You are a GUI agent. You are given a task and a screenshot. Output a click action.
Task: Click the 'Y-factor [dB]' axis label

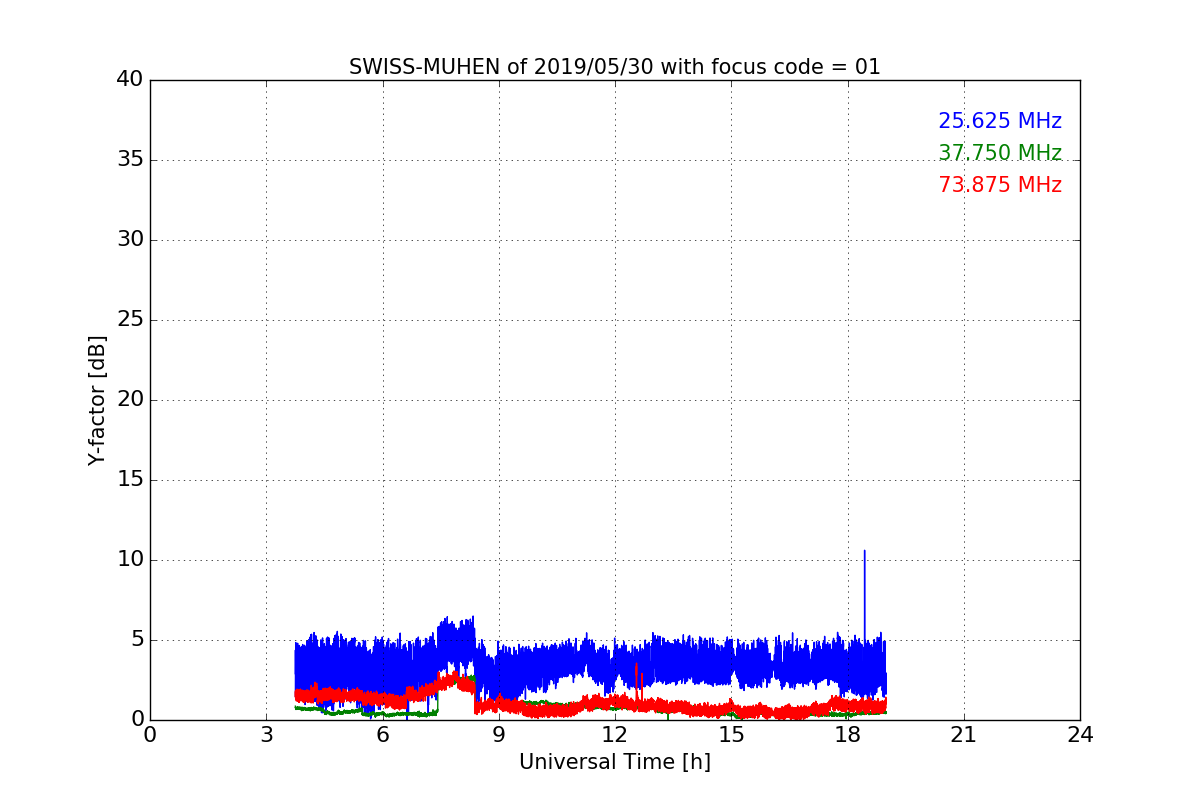click(x=97, y=400)
